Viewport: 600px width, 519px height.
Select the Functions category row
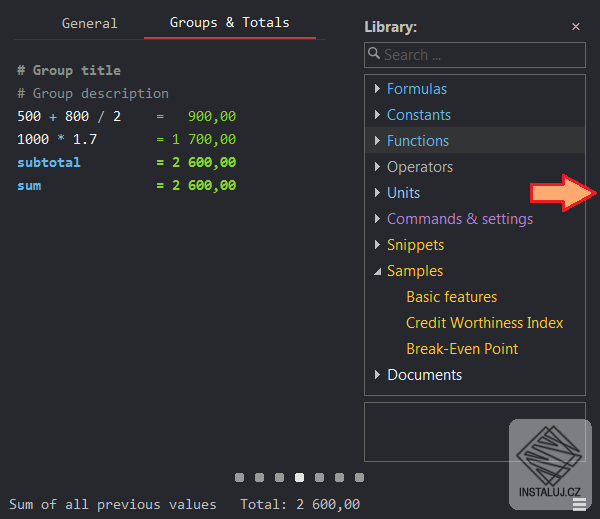coord(417,141)
